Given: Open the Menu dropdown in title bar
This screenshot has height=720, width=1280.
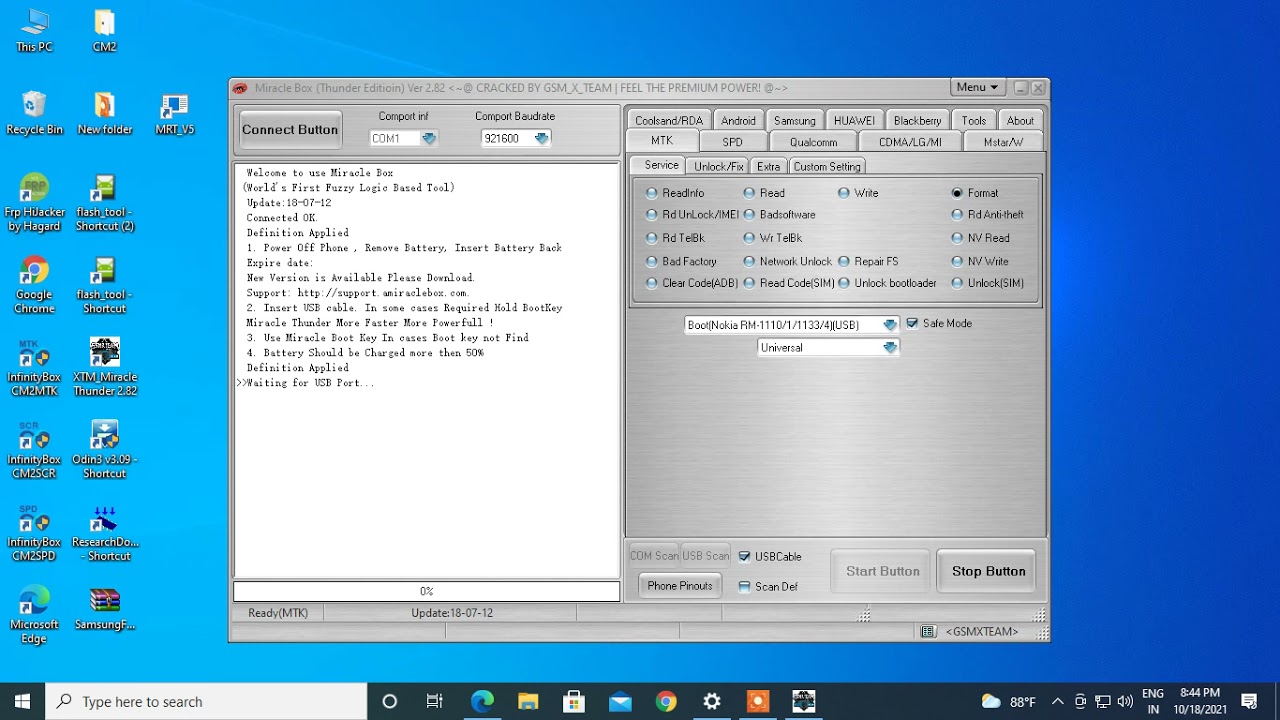Looking at the screenshot, I should [x=977, y=87].
